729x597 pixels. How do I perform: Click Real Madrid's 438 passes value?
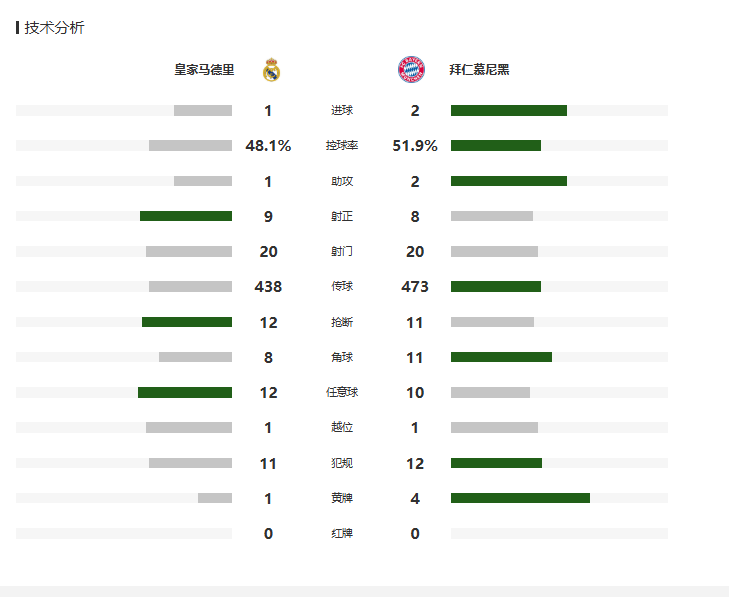pyautogui.click(x=268, y=287)
